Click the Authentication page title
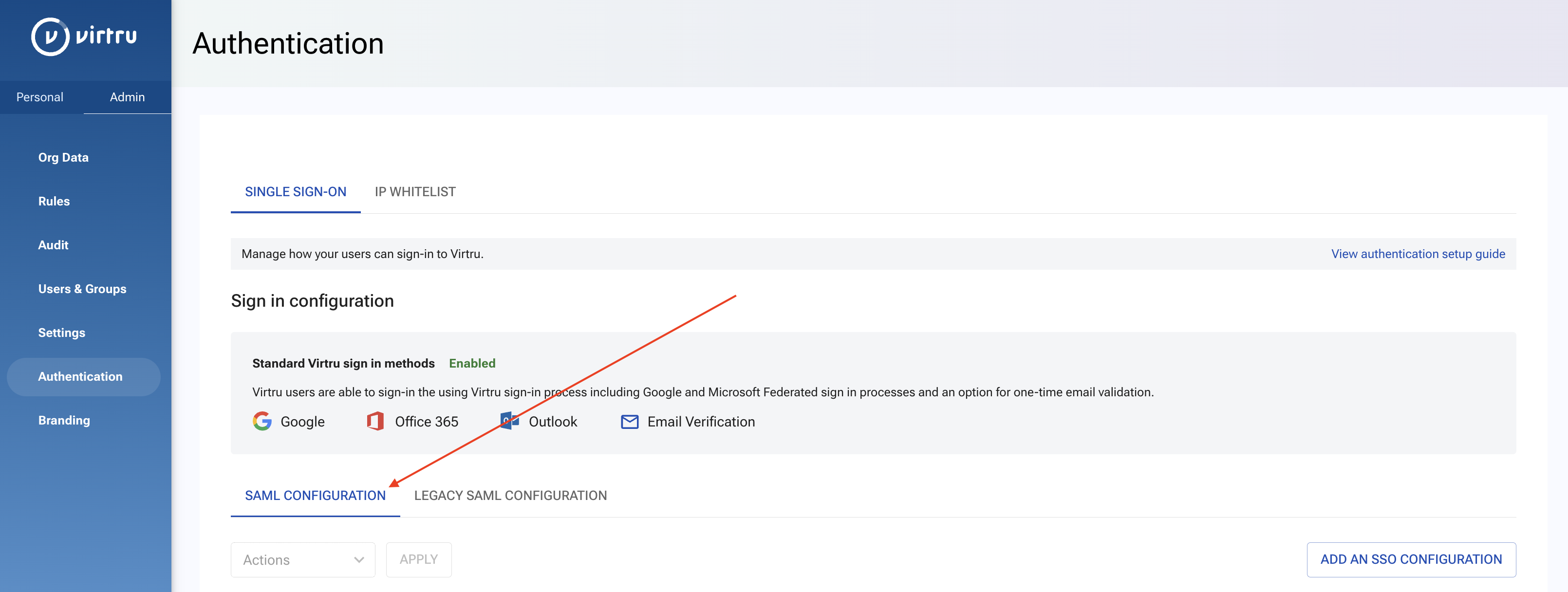The height and width of the screenshot is (592, 1568). click(288, 44)
